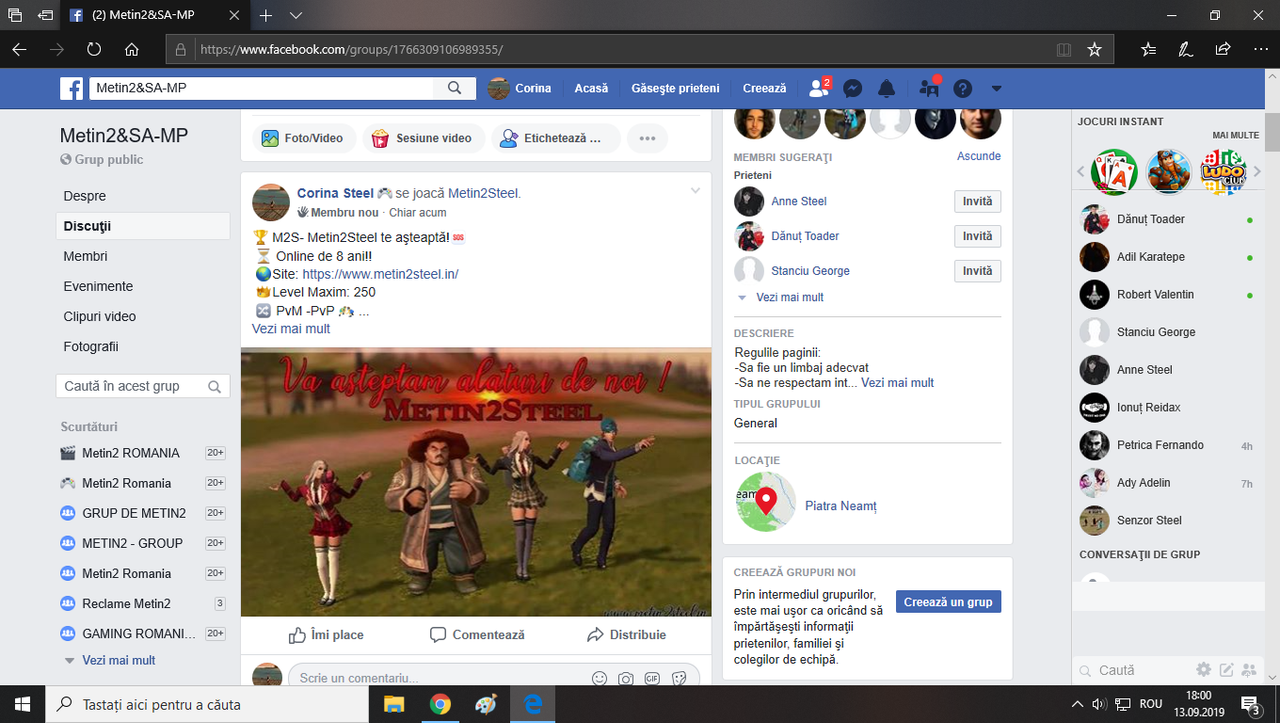Refresh the page with reload icon

94,49
